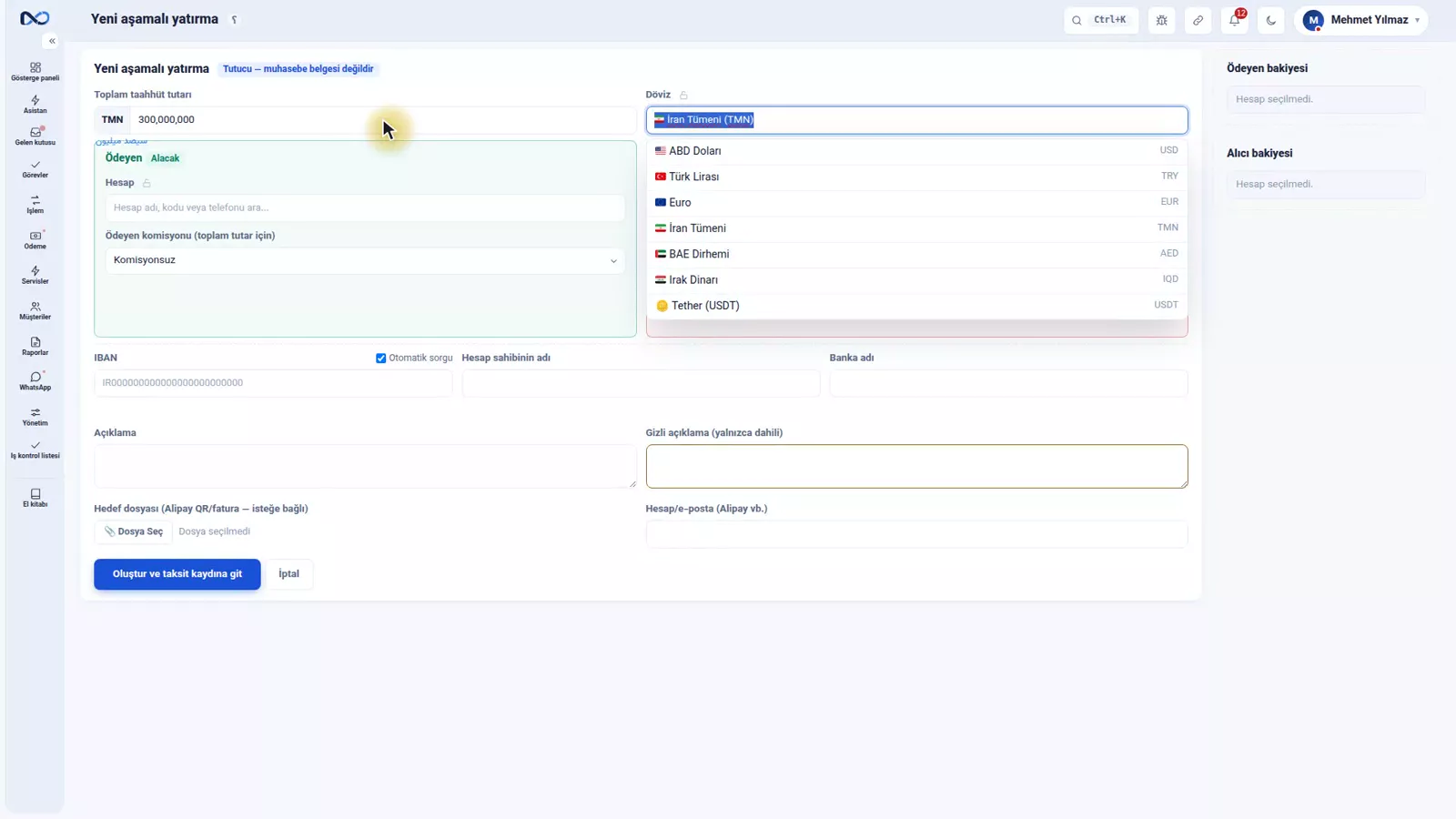
Task: Open El kitabı in sidebar
Action: (x=35, y=498)
